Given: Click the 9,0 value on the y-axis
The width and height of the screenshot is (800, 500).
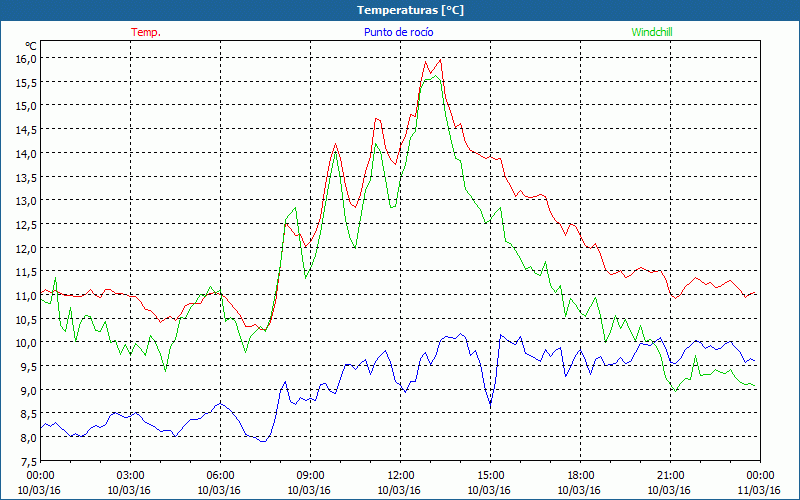Looking at the screenshot, I should click(x=25, y=390).
